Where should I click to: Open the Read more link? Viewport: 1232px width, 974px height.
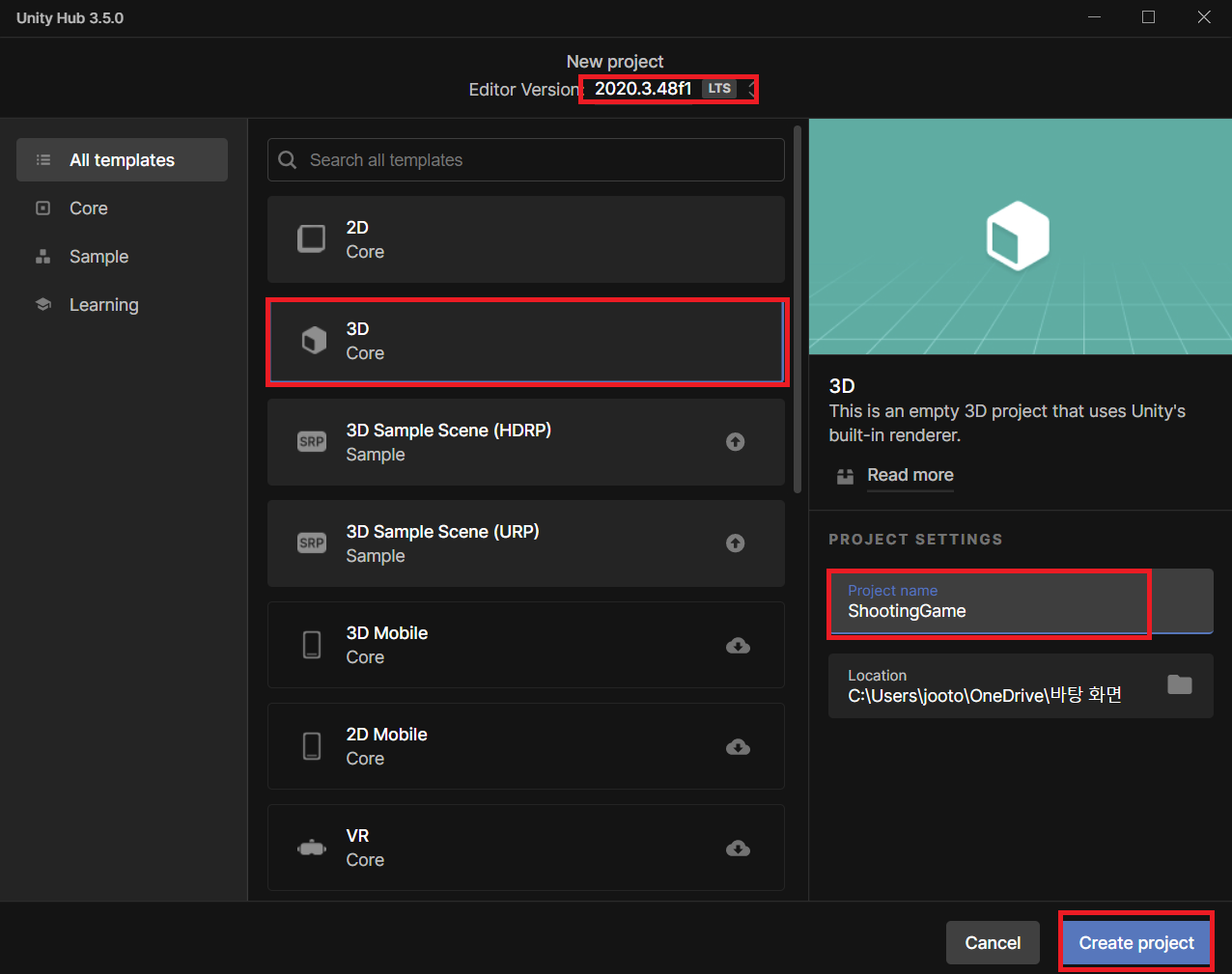click(910, 475)
